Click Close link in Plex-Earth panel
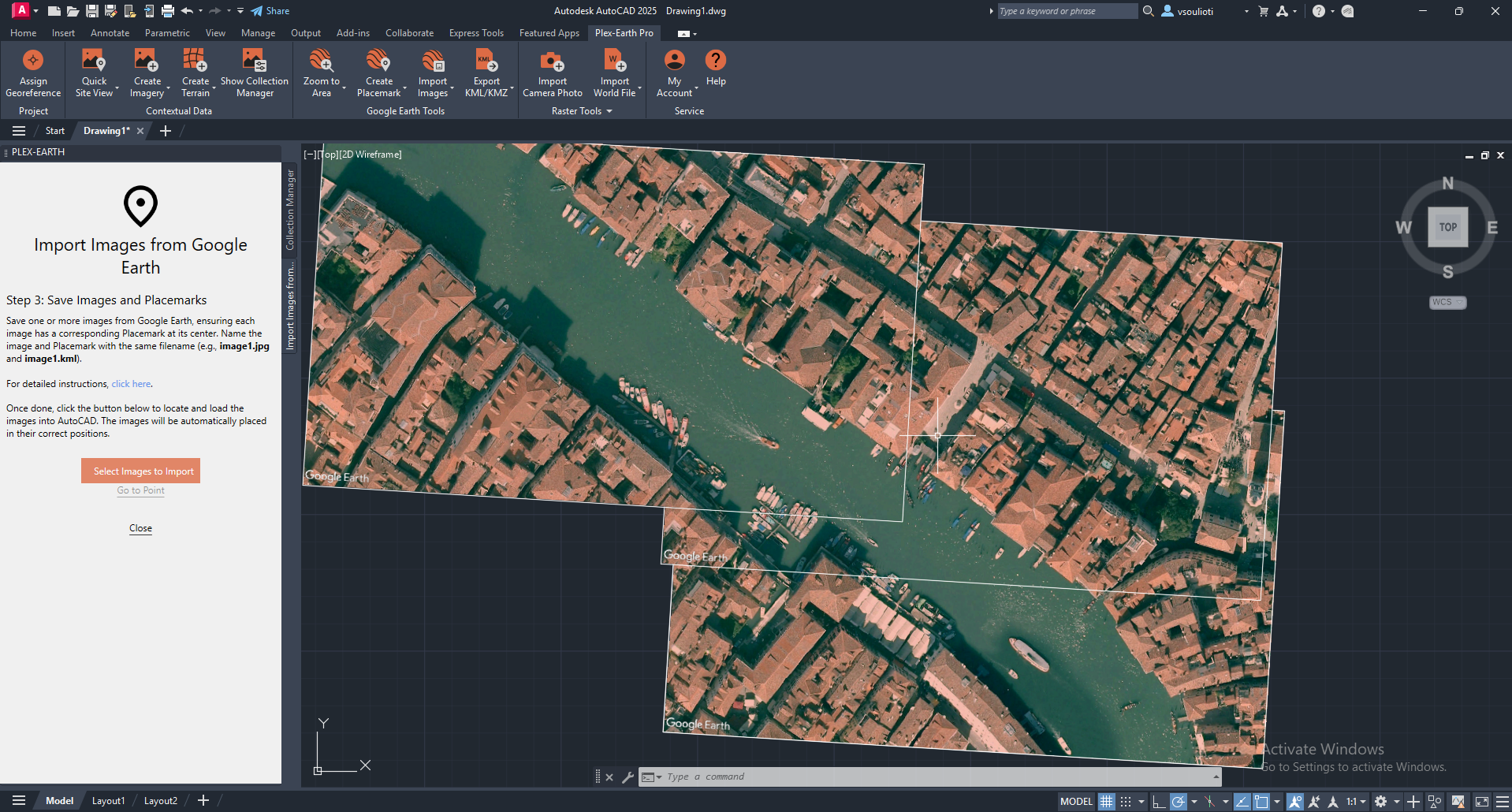Viewport: 1512px width, 812px height. click(x=140, y=528)
